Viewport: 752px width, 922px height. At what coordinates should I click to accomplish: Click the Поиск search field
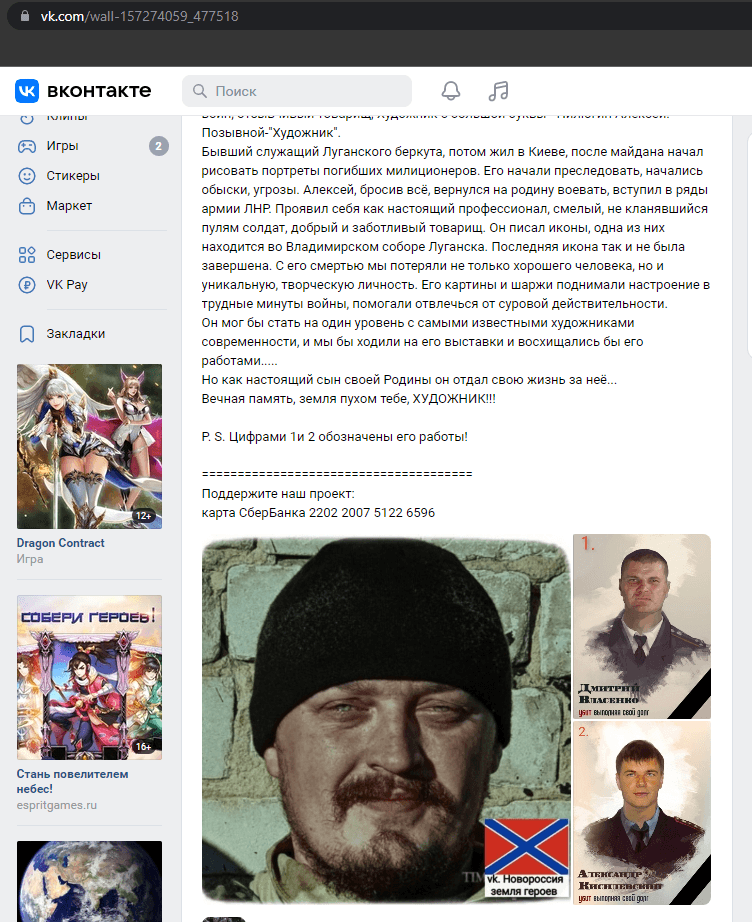(x=297, y=91)
